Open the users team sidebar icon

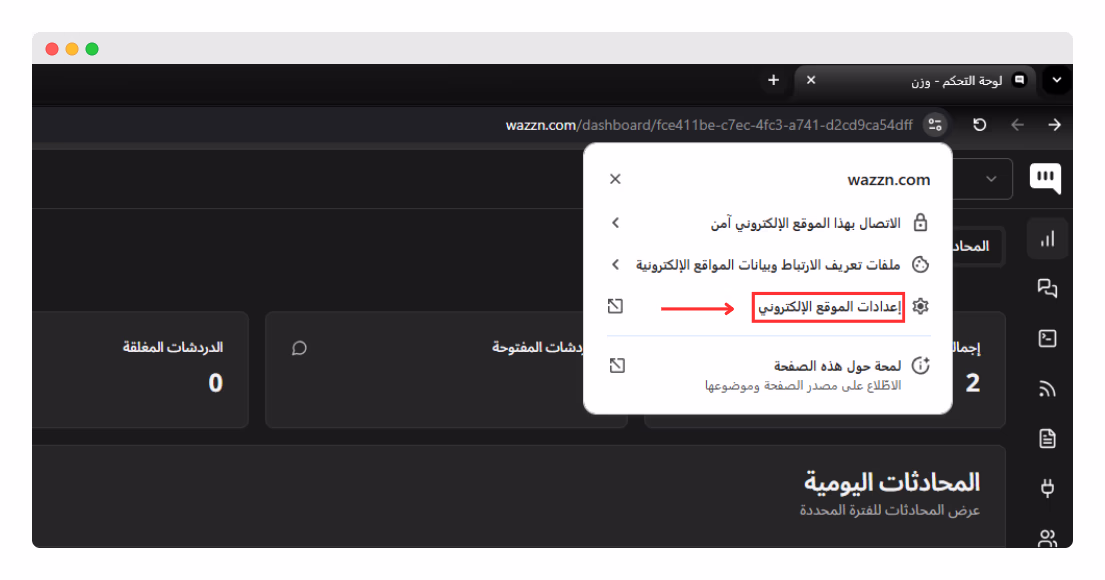coord(1047,538)
